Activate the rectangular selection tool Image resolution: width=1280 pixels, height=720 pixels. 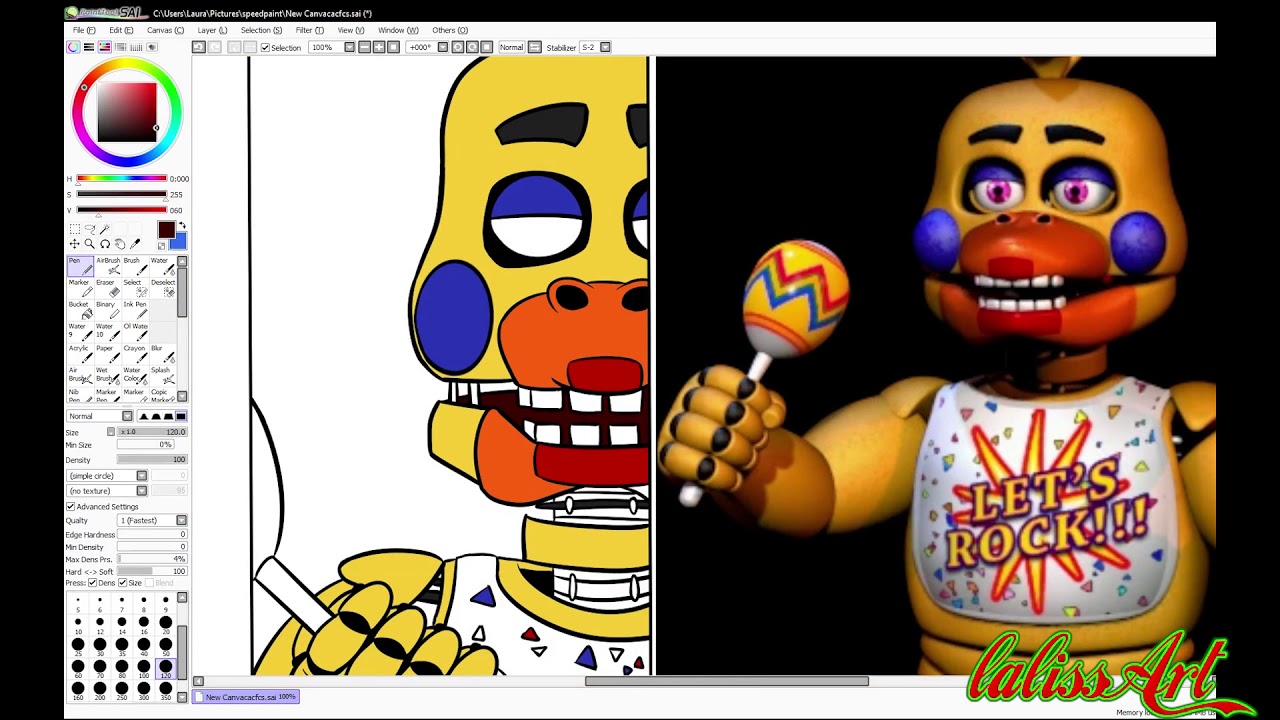point(74,229)
